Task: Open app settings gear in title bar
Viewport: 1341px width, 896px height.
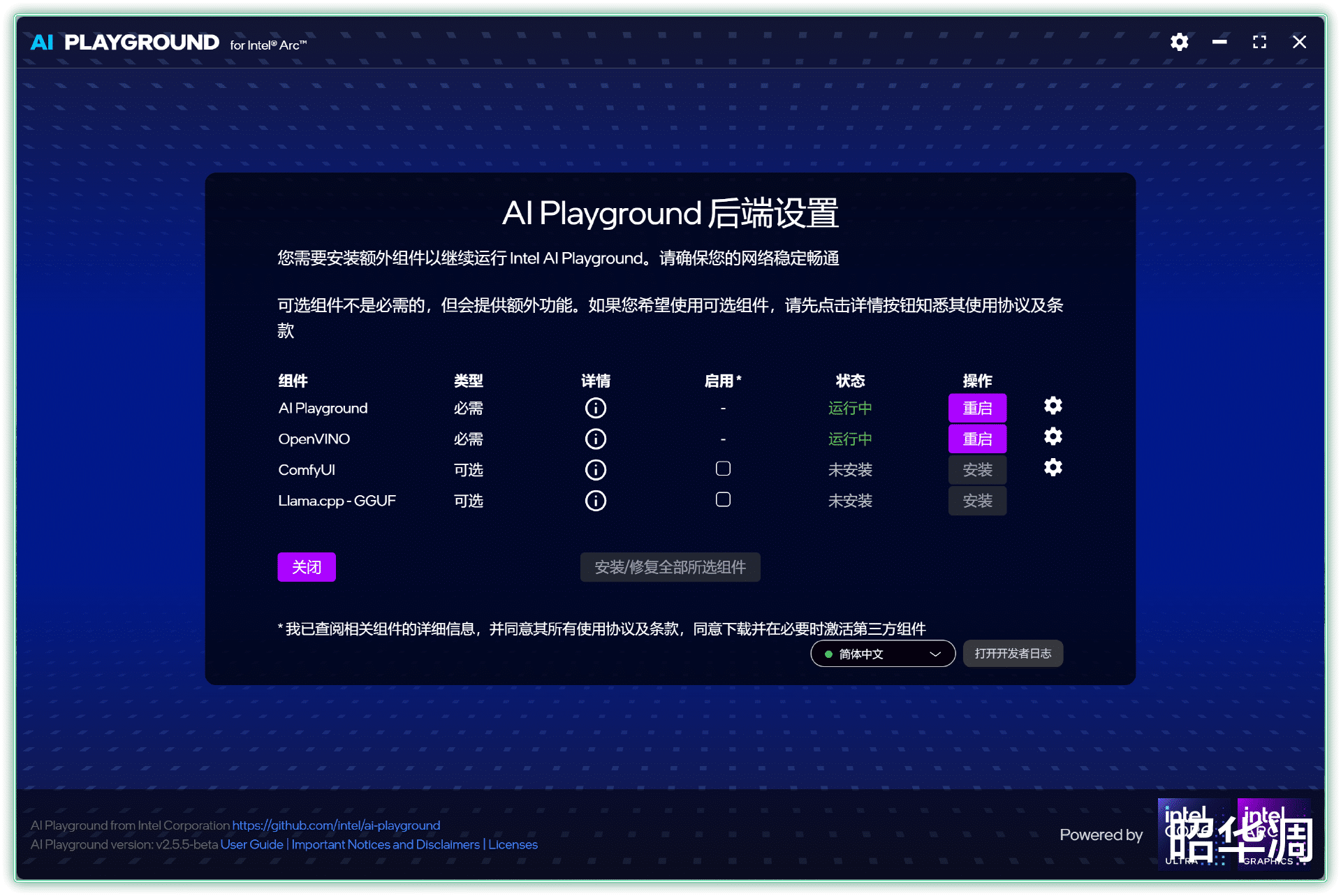Action: pos(1179,42)
